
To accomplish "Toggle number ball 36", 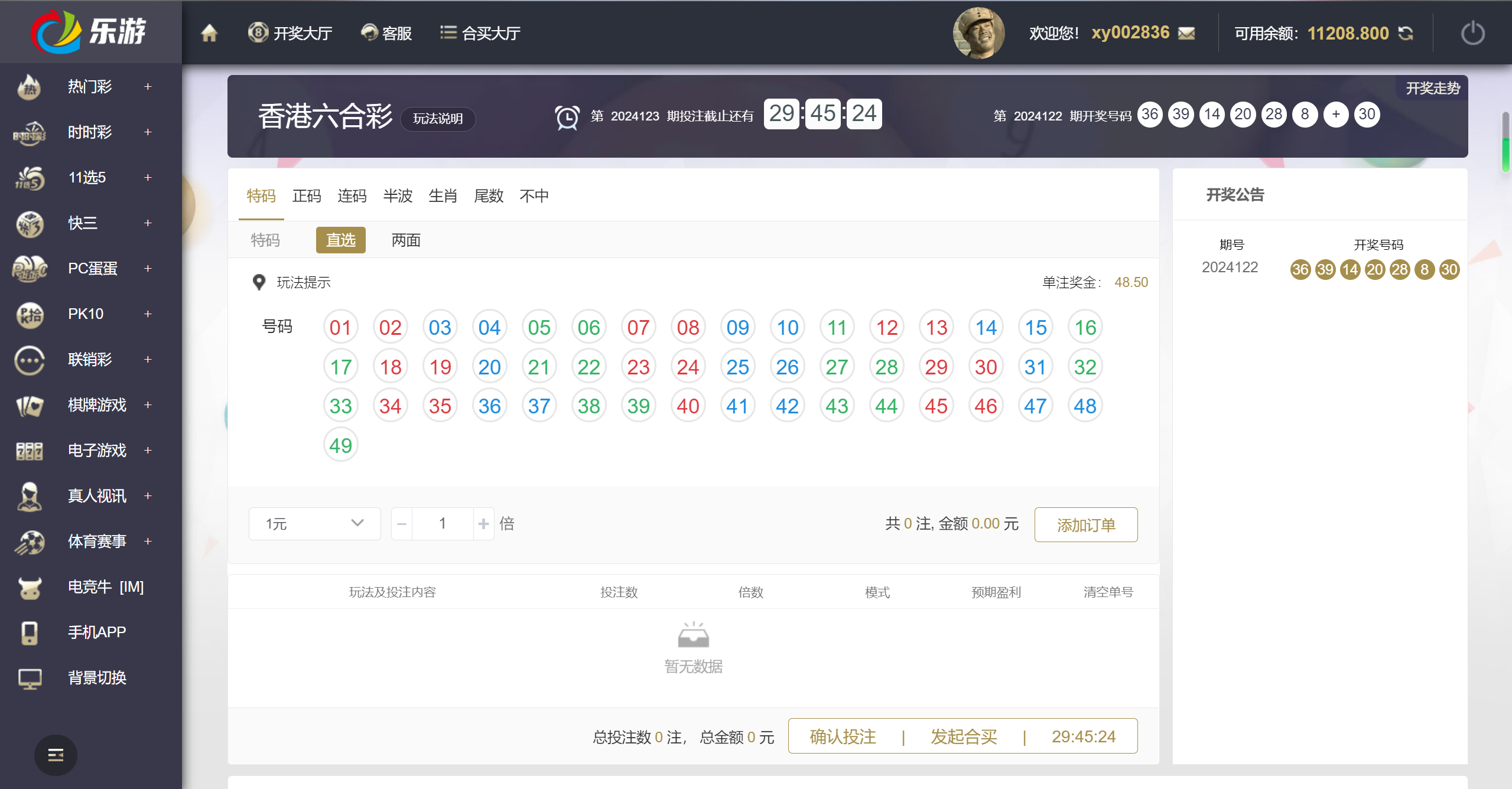I will pos(490,406).
